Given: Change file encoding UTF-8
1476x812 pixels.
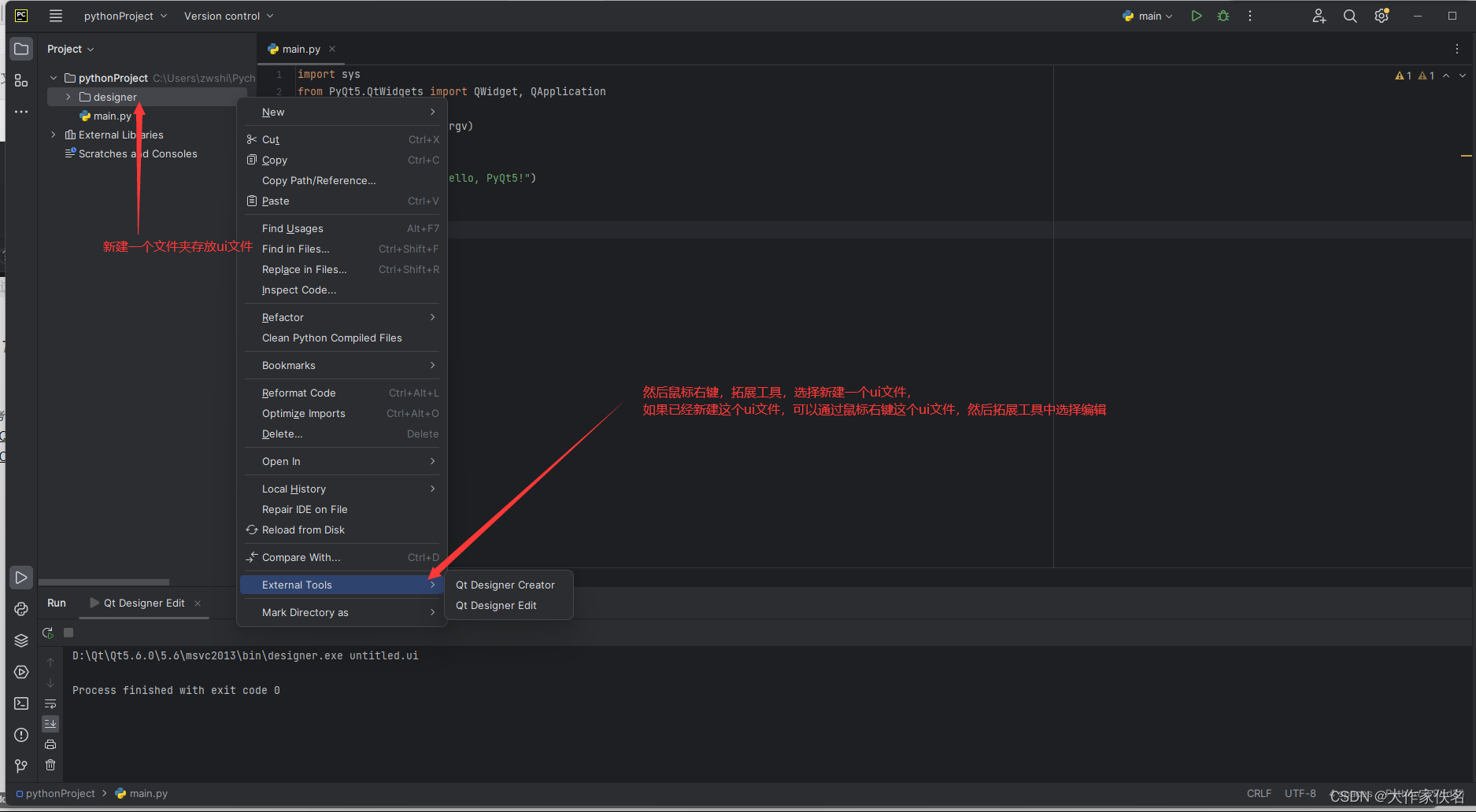Looking at the screenshot, I should point(1300,793).
